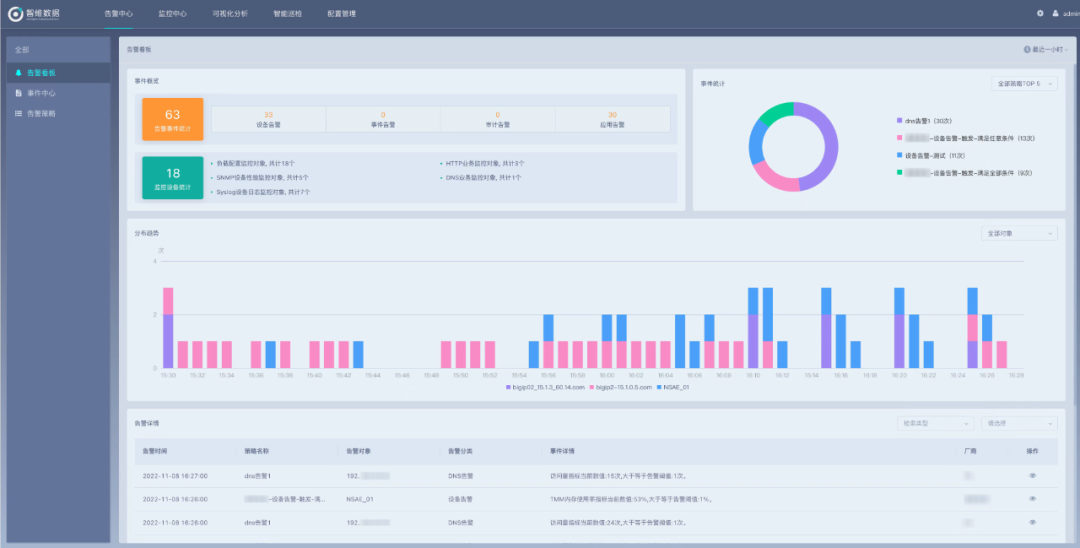
Task: Click the 告警看板 breadcrumb title
Action: pyautogui.click(x=138, y=50)
